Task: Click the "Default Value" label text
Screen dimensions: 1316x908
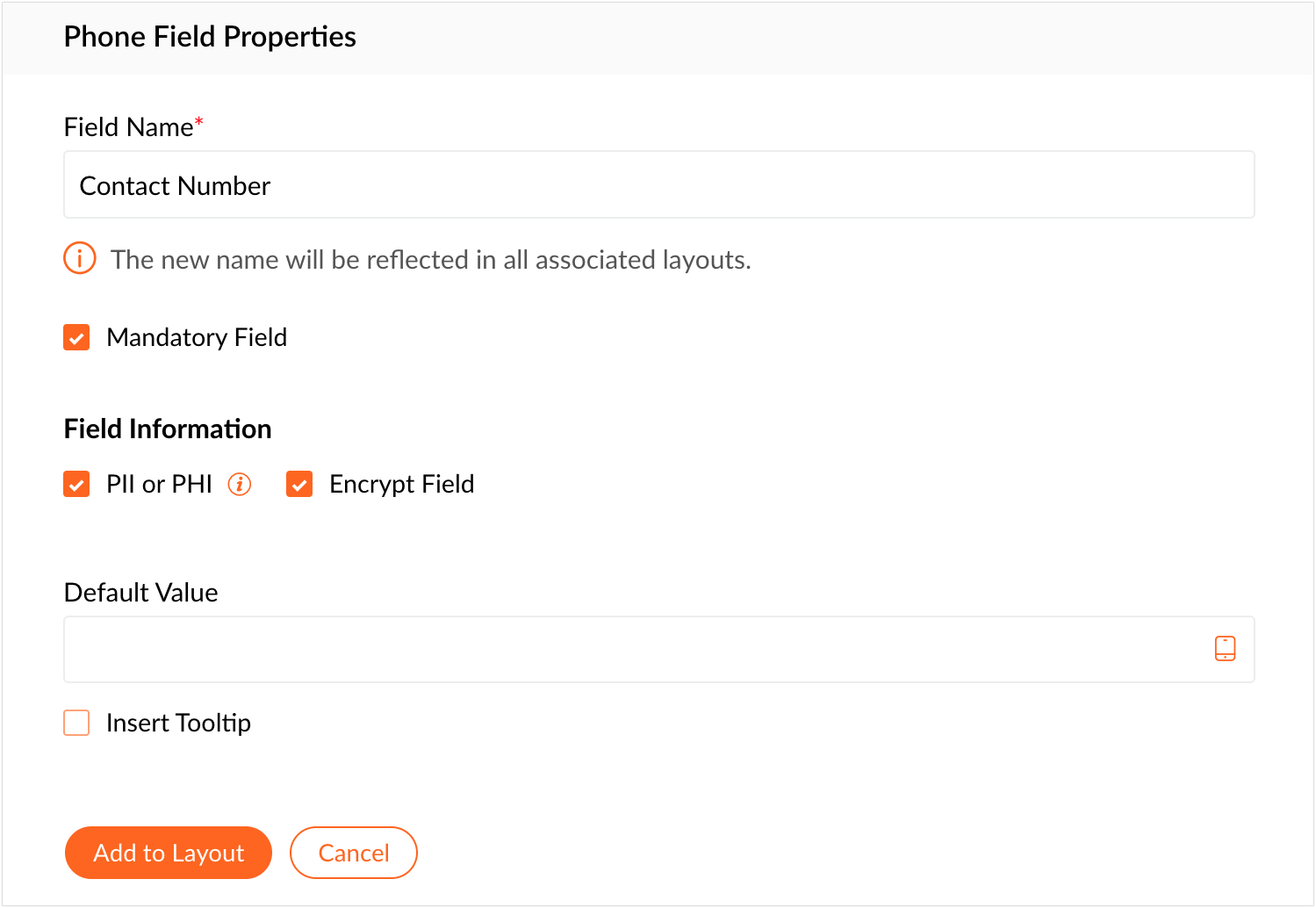Action: coord(140,593)
